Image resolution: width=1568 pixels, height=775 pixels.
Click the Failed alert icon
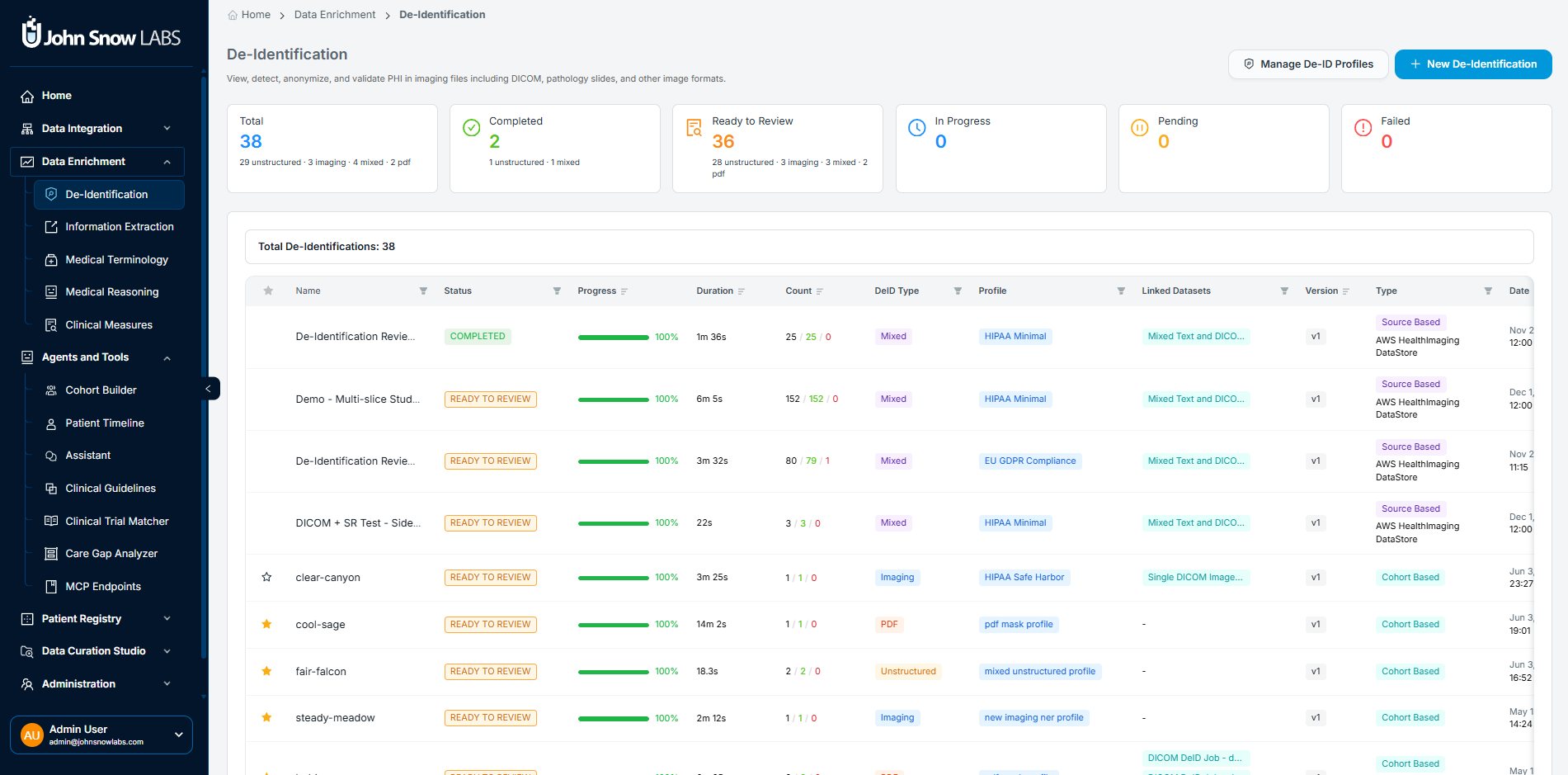pos(1363,128)
